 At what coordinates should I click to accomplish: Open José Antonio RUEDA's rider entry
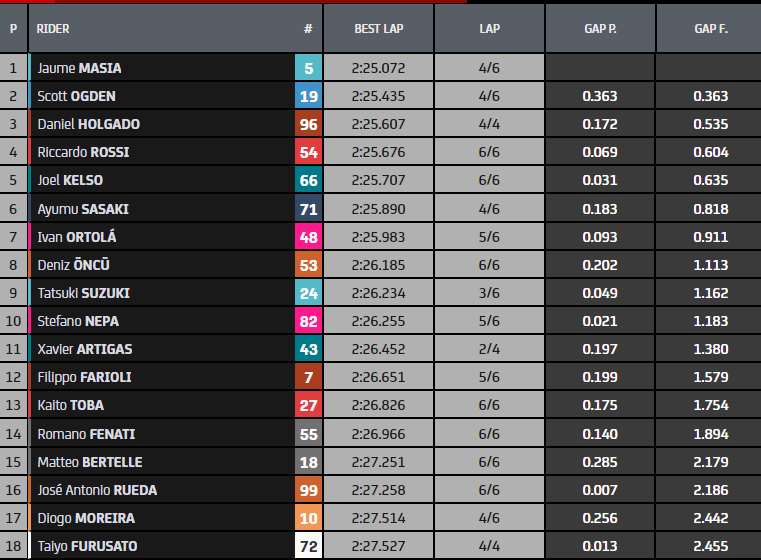pos(97,490)
